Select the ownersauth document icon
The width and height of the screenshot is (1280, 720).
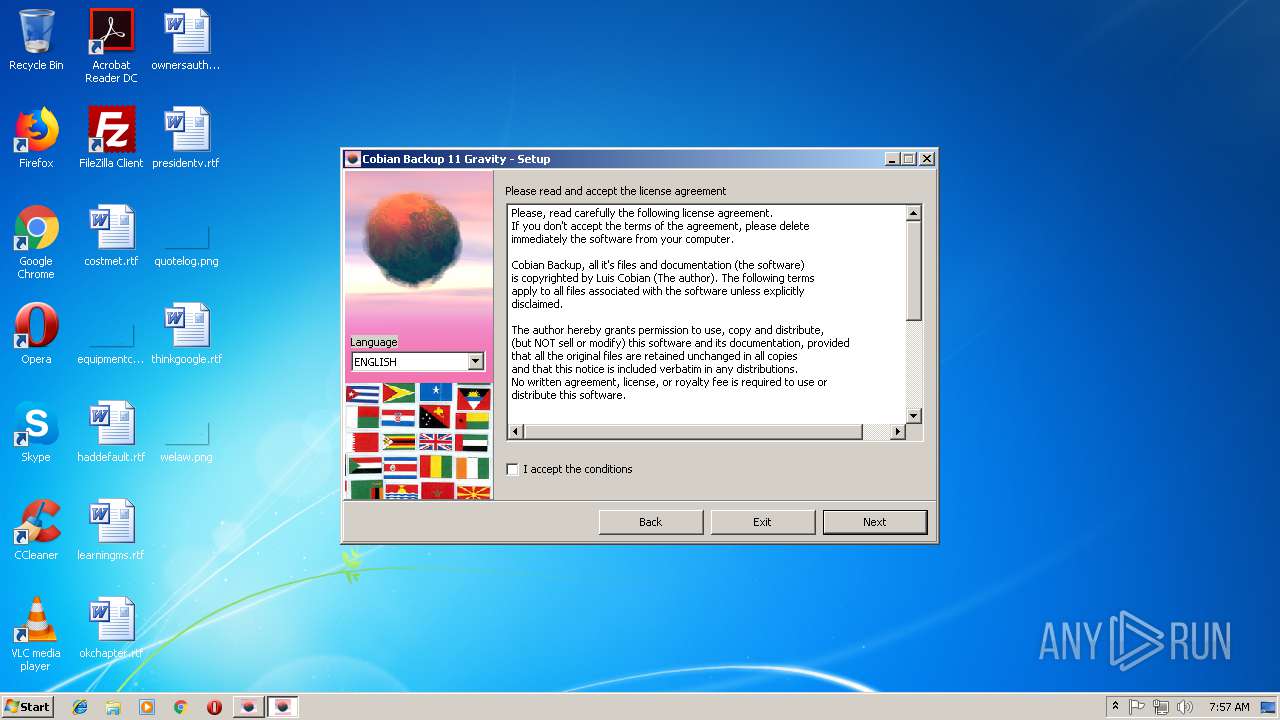pyautogui.click(x=186, y=40)
